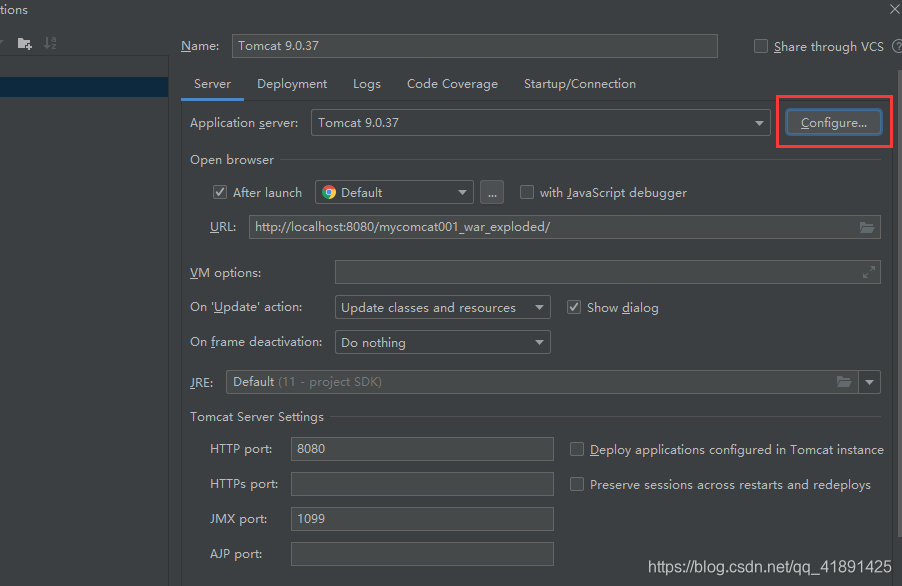Click the help icon beside Share through VCS

[x=896, y=46]
